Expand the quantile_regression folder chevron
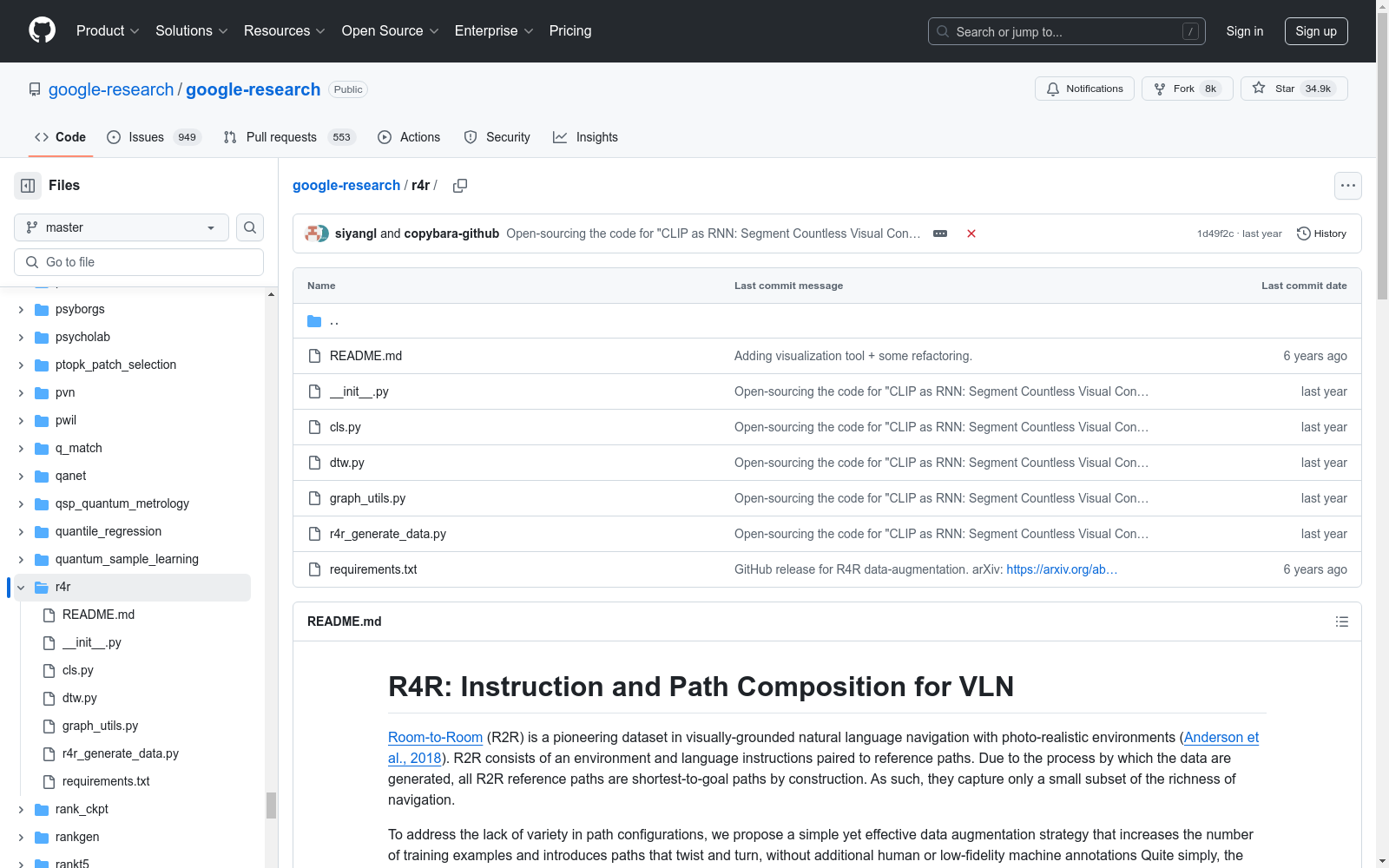 tap(21, 531)
